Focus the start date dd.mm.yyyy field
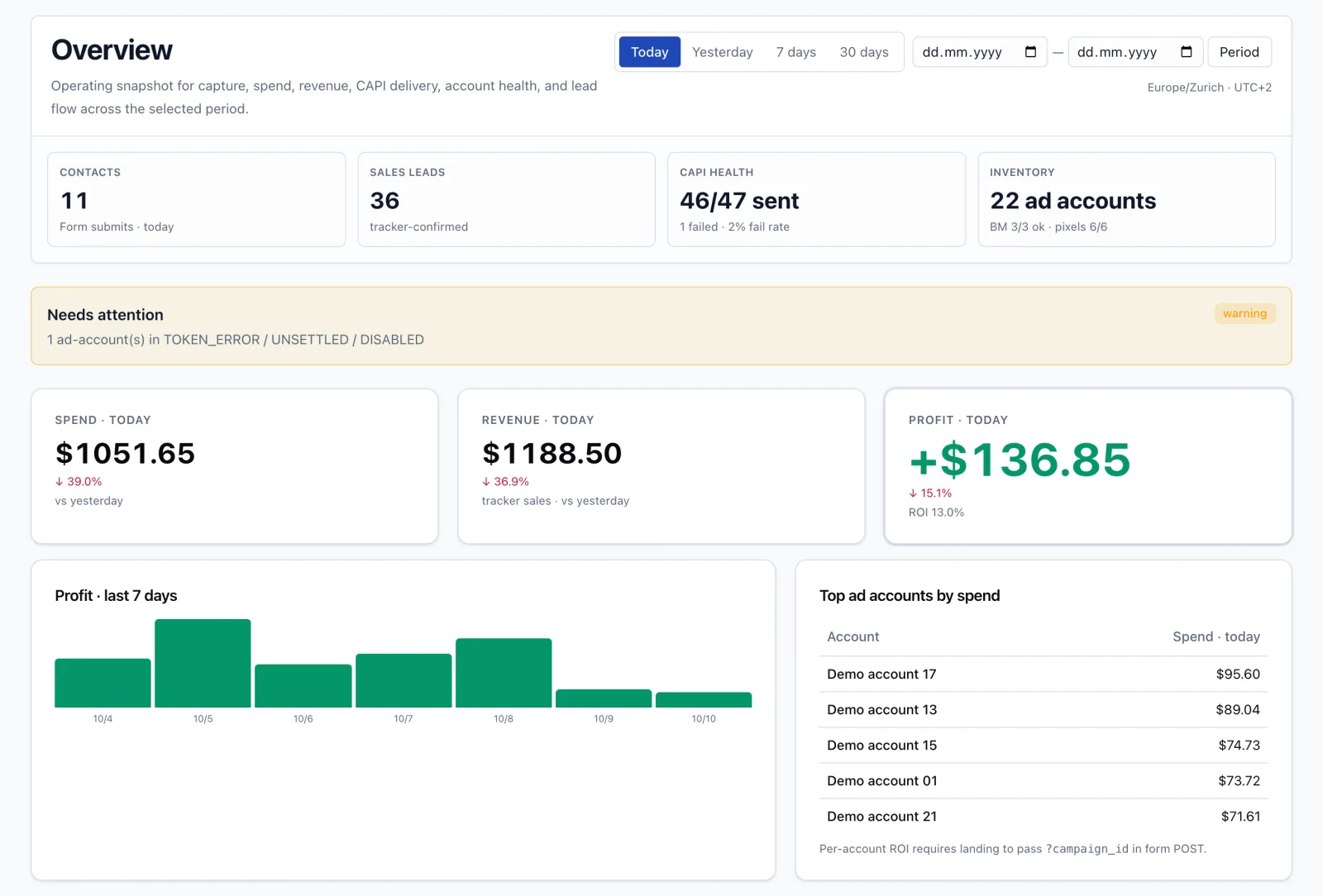The image size is (1323, 896). (x=980, y=52)
